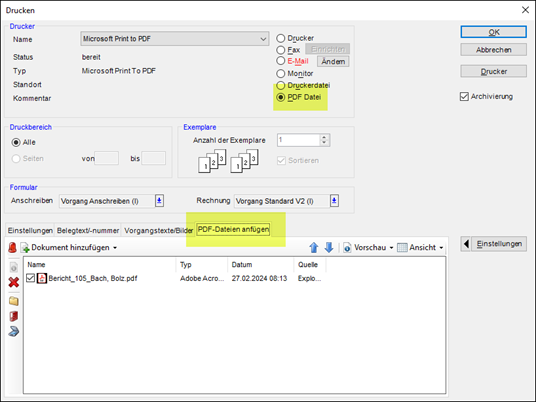Click the yellow folder icon in sidebar

[14, 301]
